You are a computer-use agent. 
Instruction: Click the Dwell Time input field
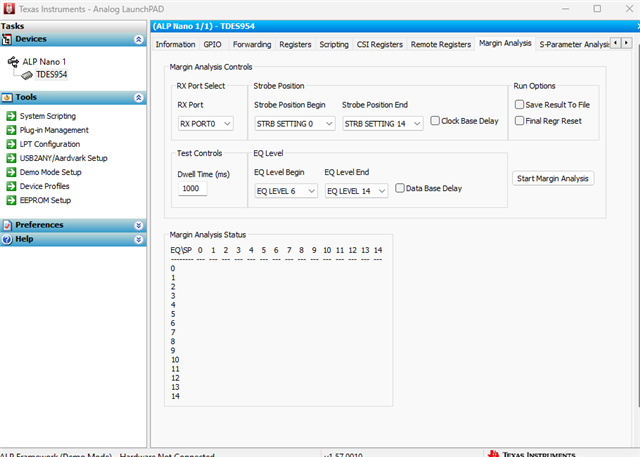click(192, 189)
